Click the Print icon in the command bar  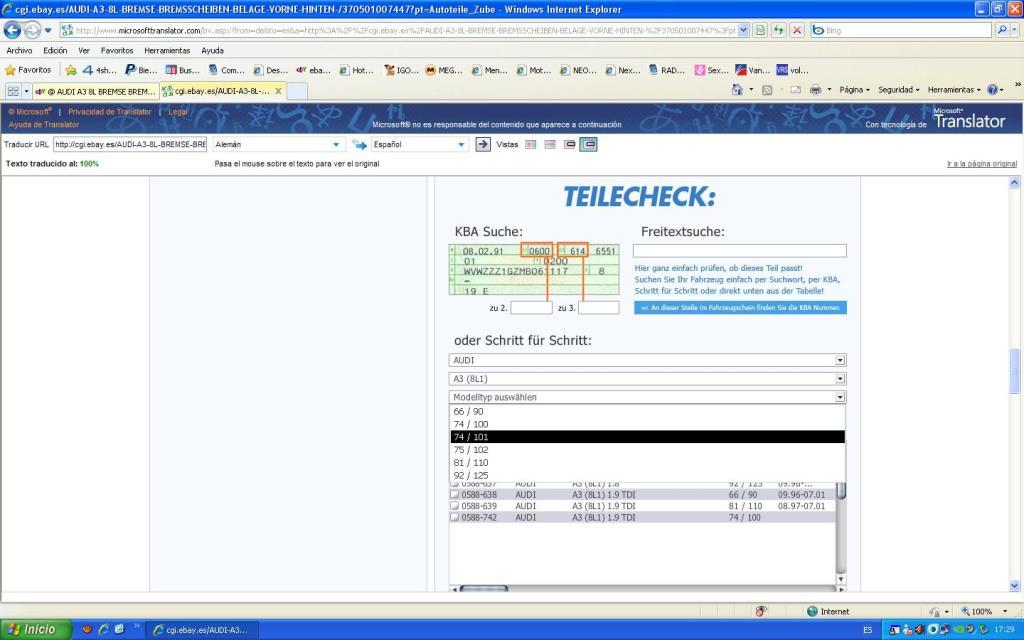point(815,89)
